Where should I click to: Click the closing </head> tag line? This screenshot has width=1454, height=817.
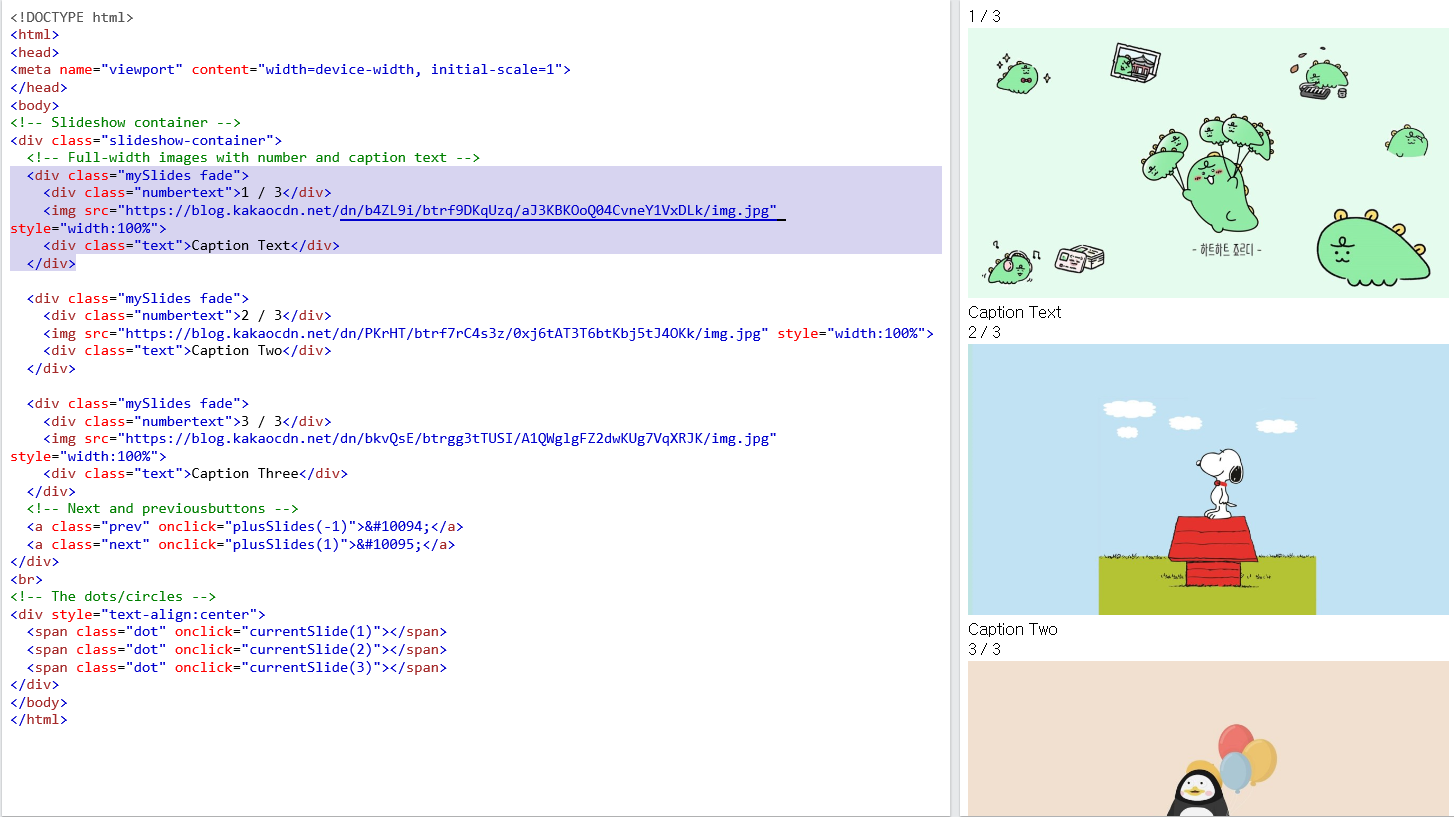tap(39, 87)
